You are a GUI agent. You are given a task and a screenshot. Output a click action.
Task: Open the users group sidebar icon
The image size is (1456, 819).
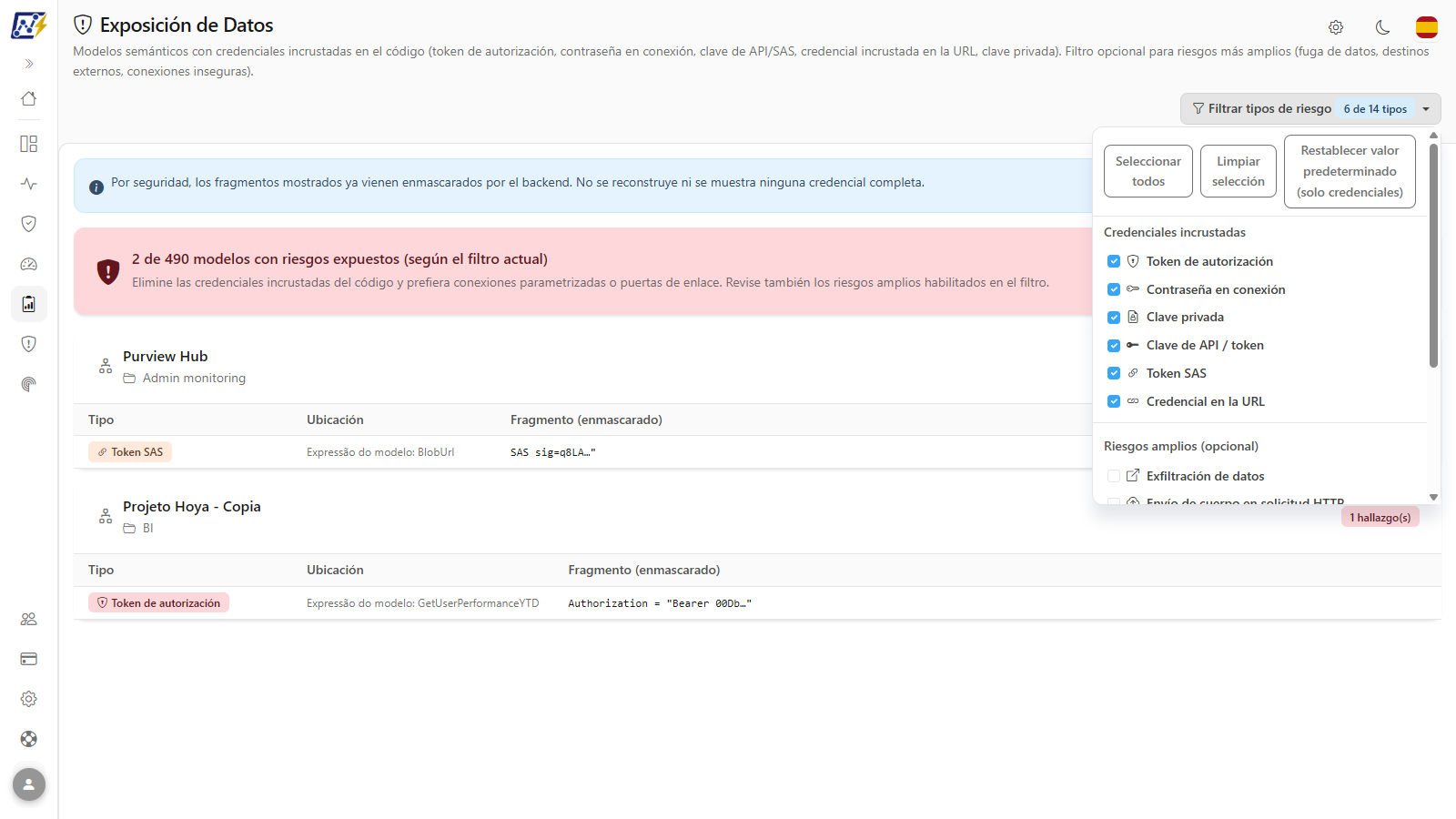coord(29,619)
